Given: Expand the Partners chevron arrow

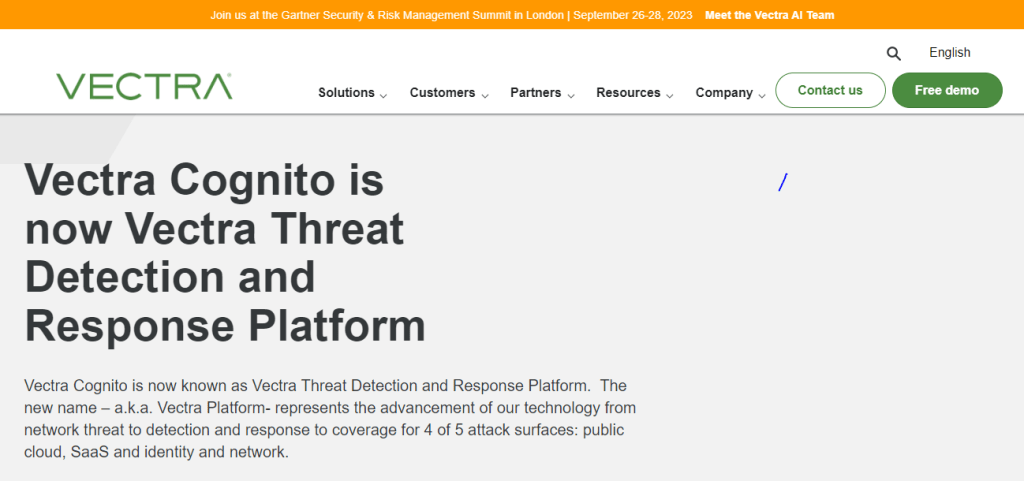Looking at the screenshot, I should (x=571, y=95).
